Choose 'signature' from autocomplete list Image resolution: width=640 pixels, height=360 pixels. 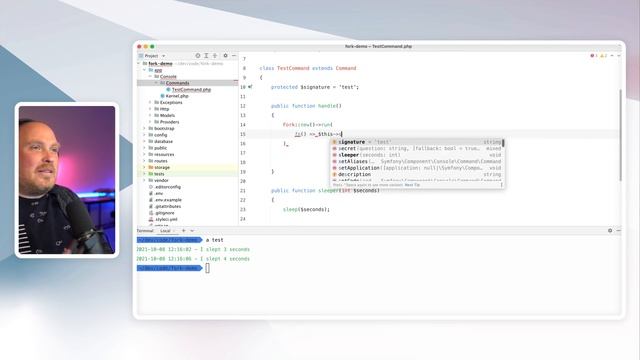click(417, 142)
